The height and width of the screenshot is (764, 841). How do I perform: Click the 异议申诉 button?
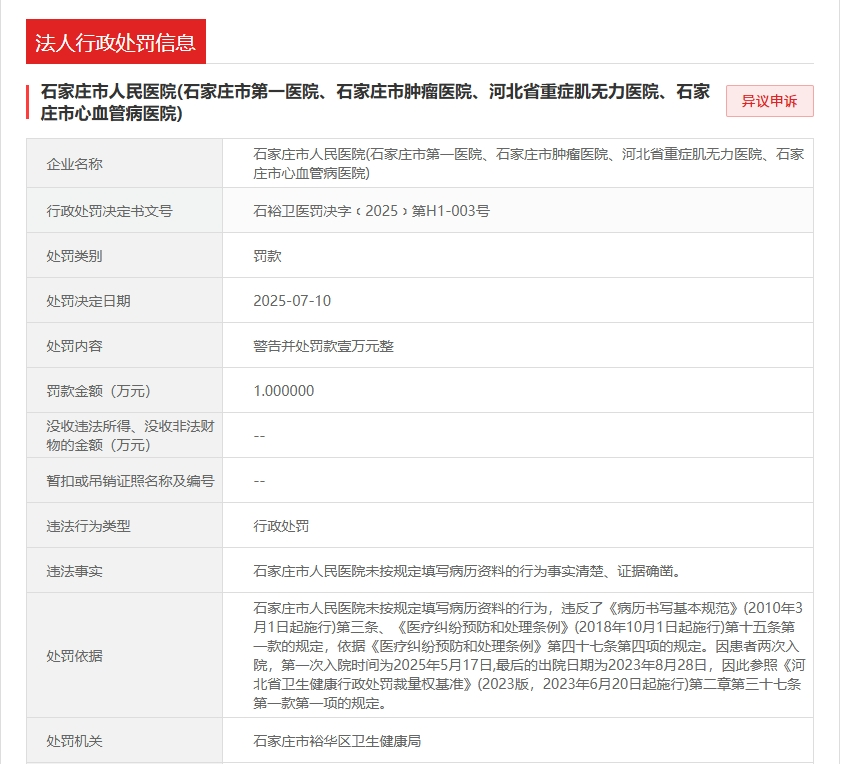tap(769, 101)
